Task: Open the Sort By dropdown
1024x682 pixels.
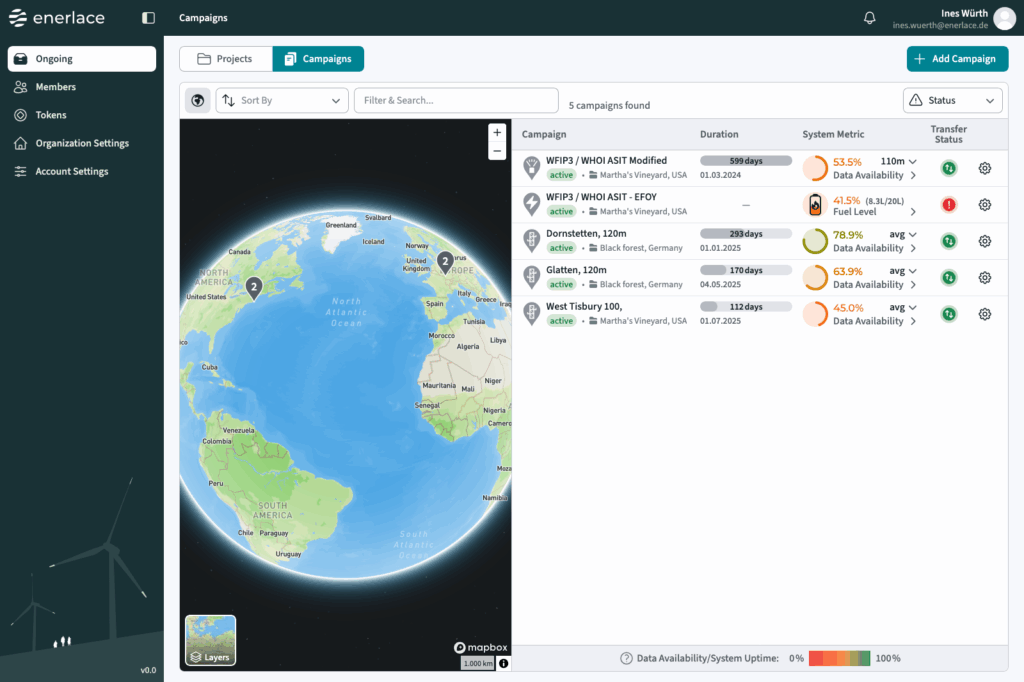Action: [x=282, y=101]
